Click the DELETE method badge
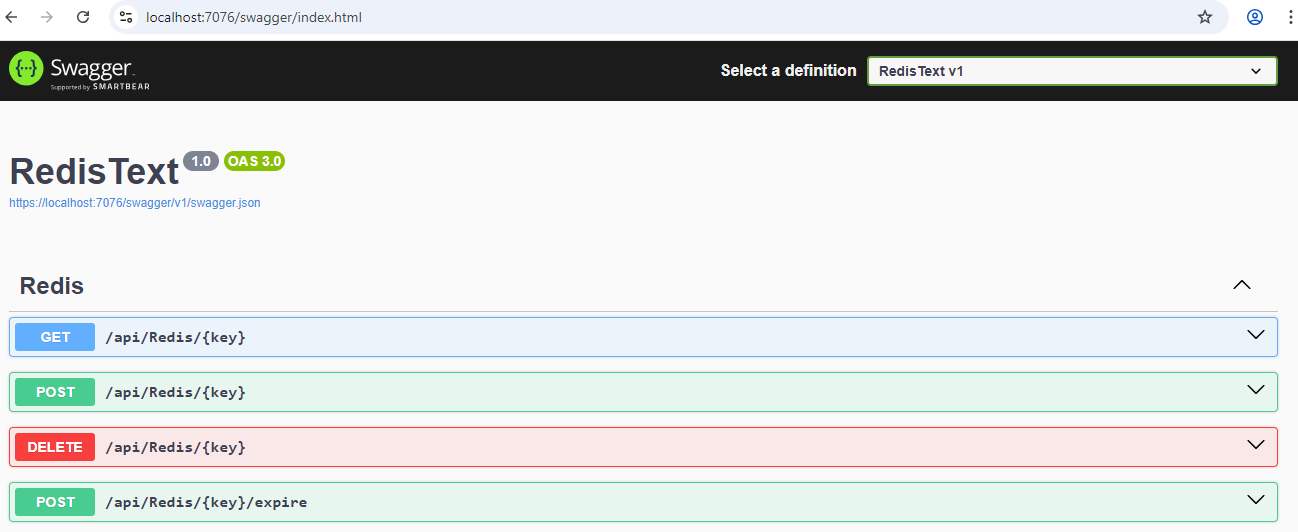The width and height of the screenshot is (1298, 532). tap(55, 447)
